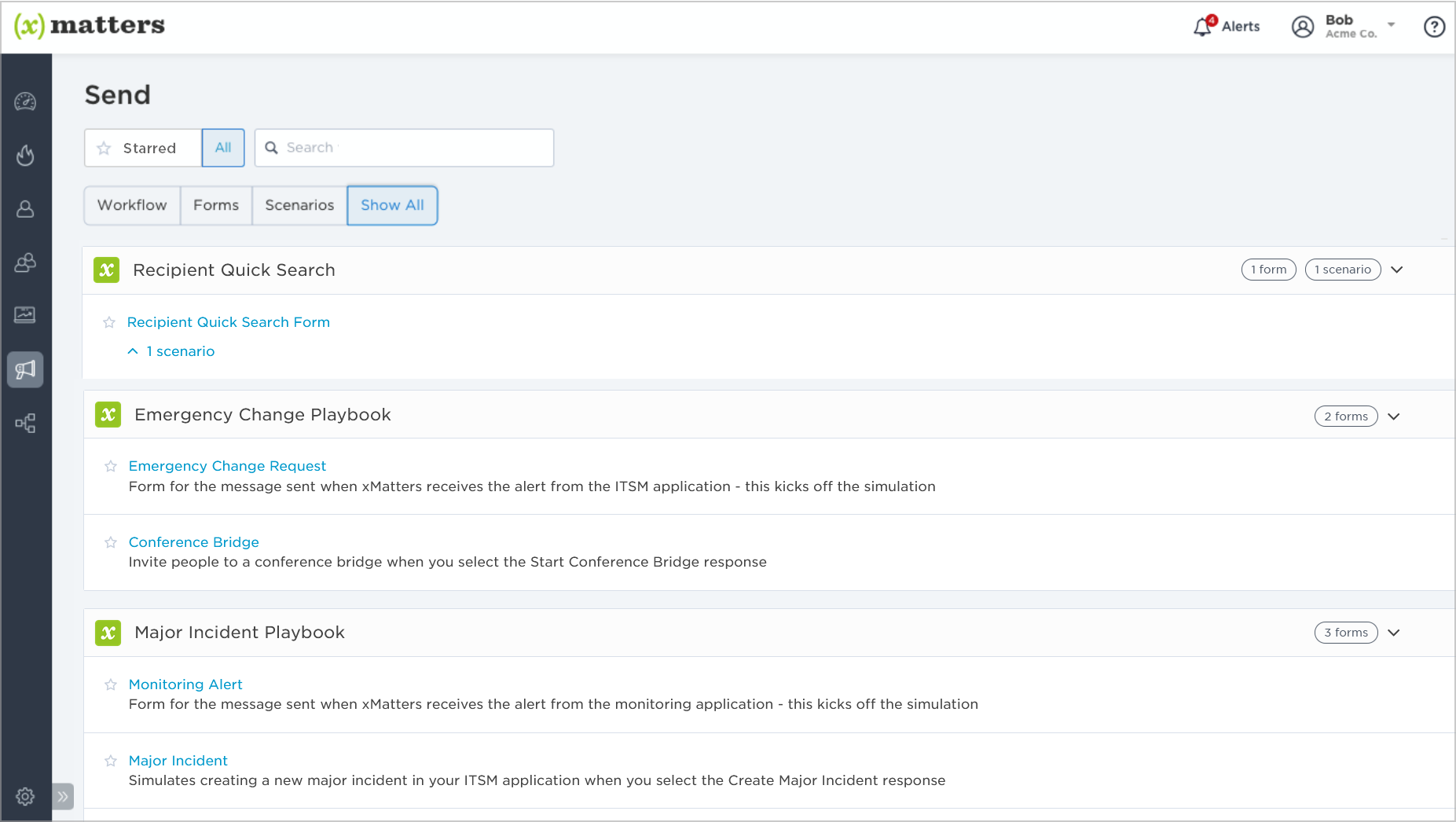Open the Major Incident link
Screen dimensions: 1456x822
[178, 761]
